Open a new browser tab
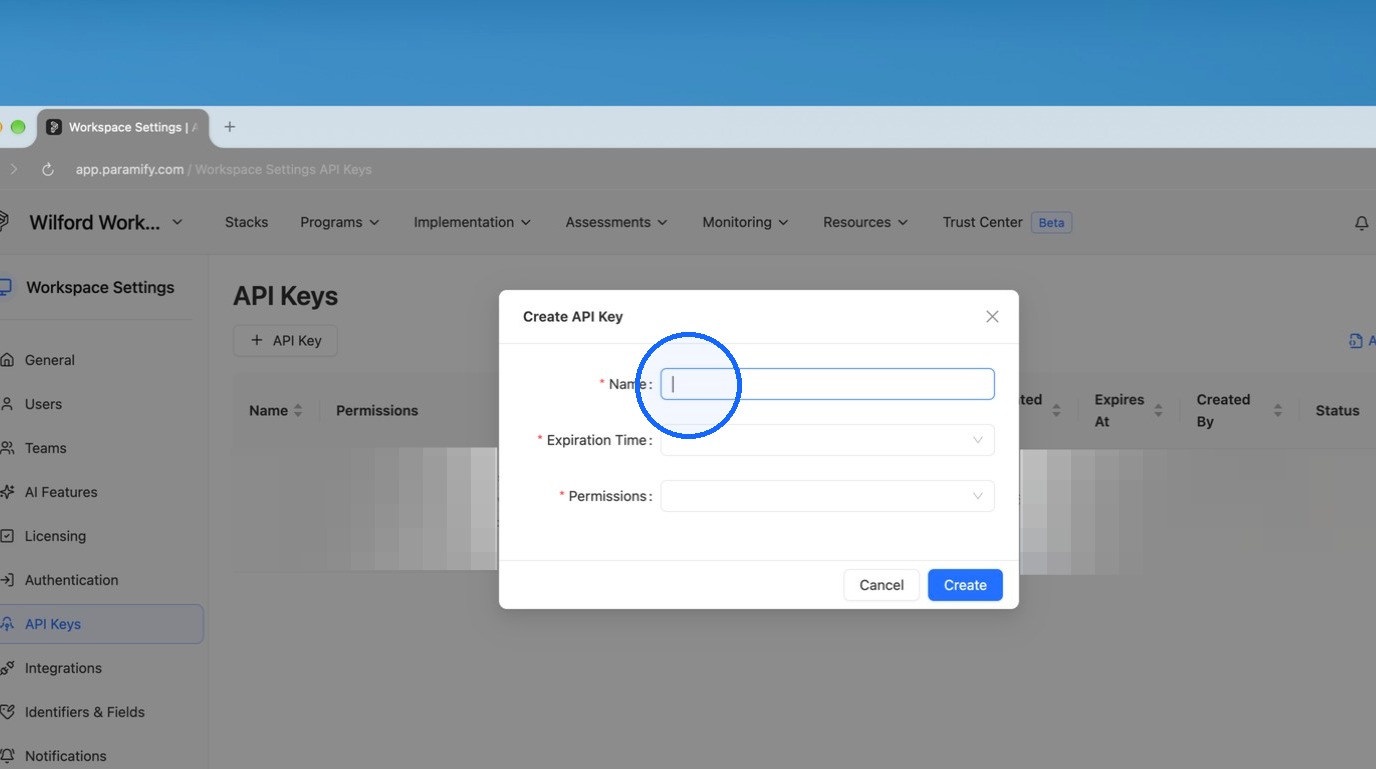Image resolution: width=1376 pixels, height=769 pixels. [229, 127]
